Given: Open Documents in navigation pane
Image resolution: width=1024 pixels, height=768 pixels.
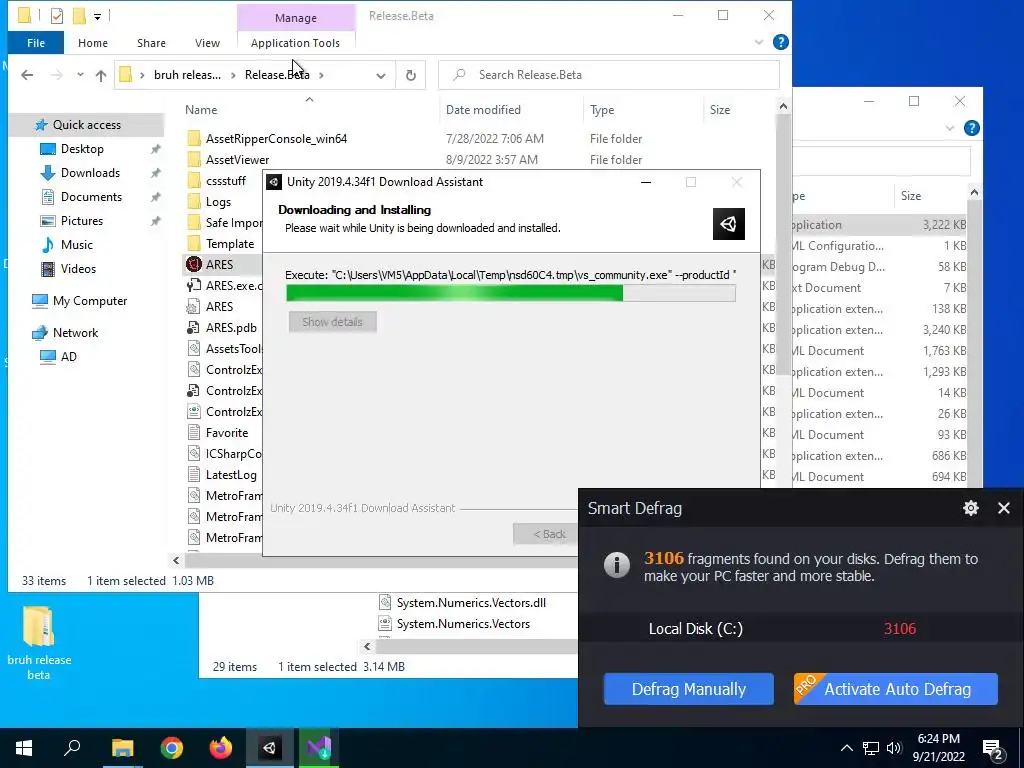Looking at the screenshot, I should click(91, 197).
